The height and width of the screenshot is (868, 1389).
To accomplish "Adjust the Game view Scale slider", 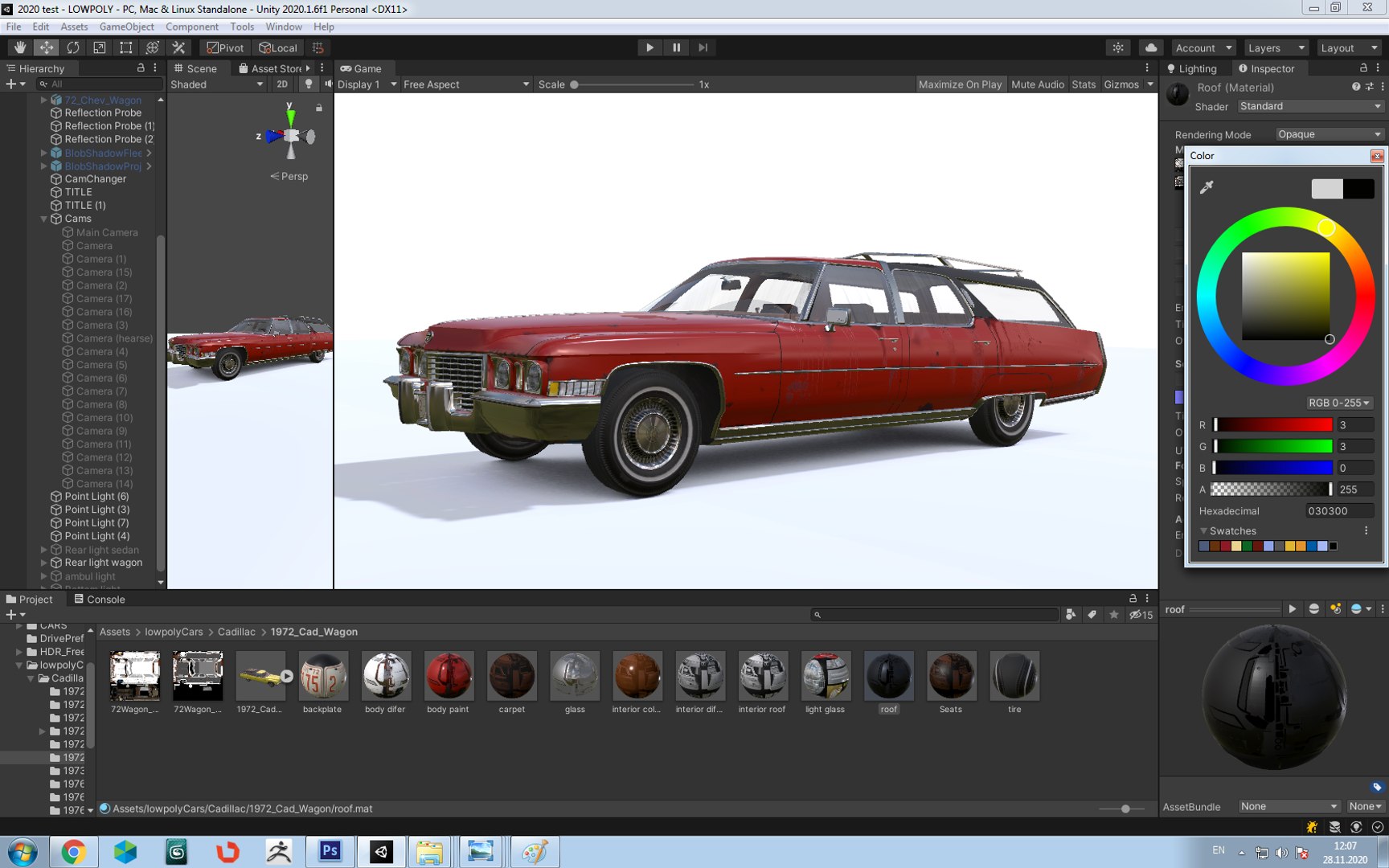I will point(632,84).
